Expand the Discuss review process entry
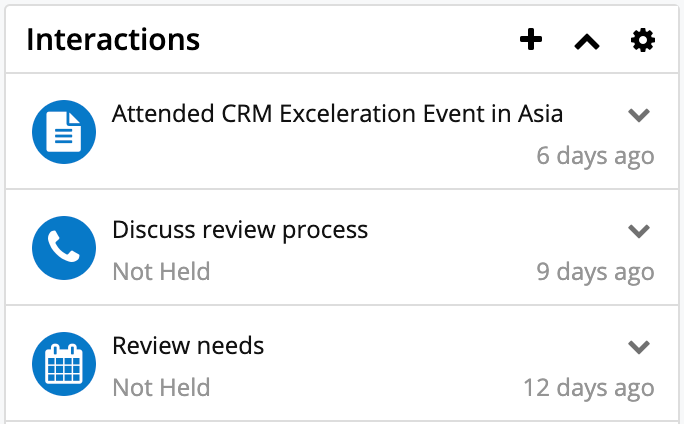 click(x=639, y=231)
